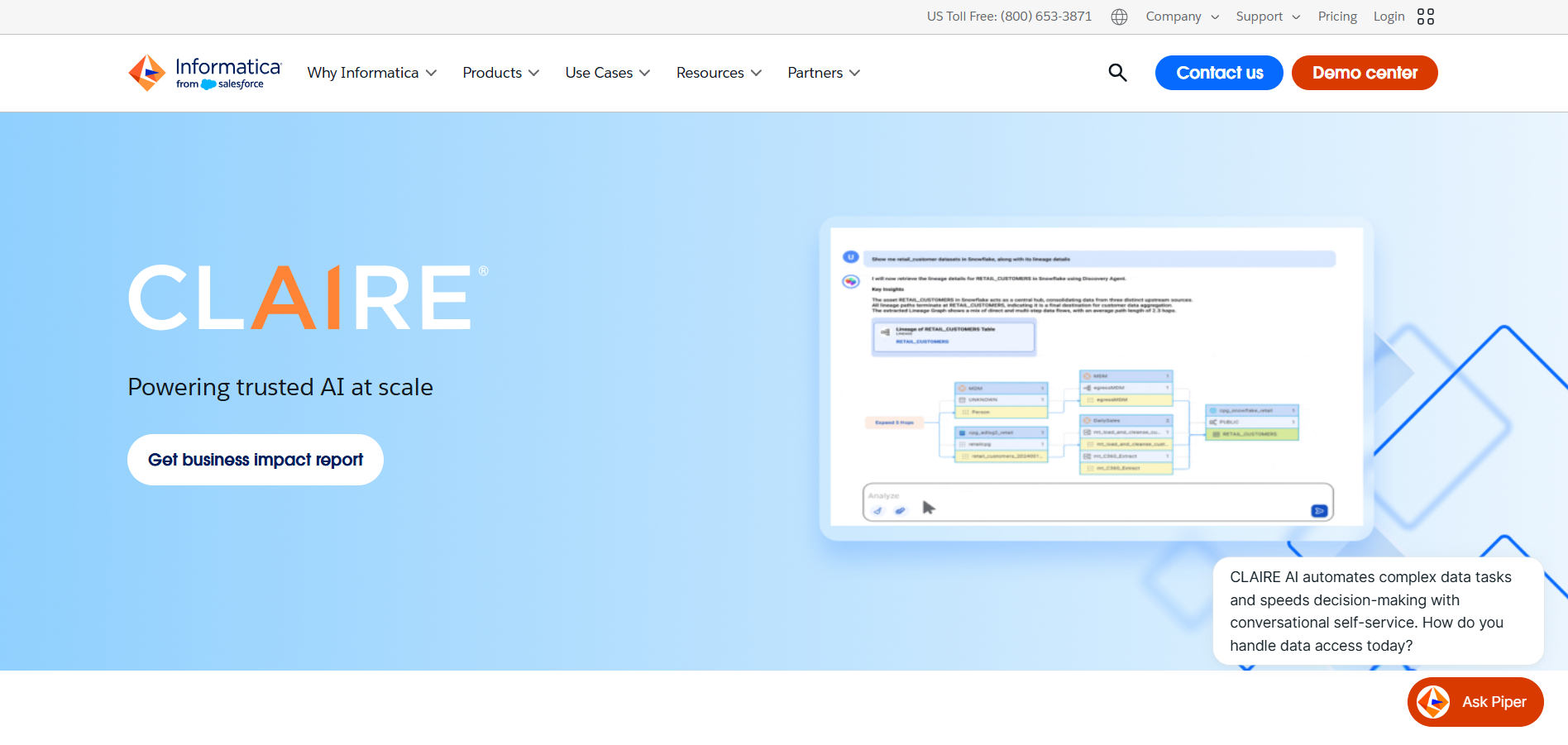Click the globe language icon

[1119, 17]
